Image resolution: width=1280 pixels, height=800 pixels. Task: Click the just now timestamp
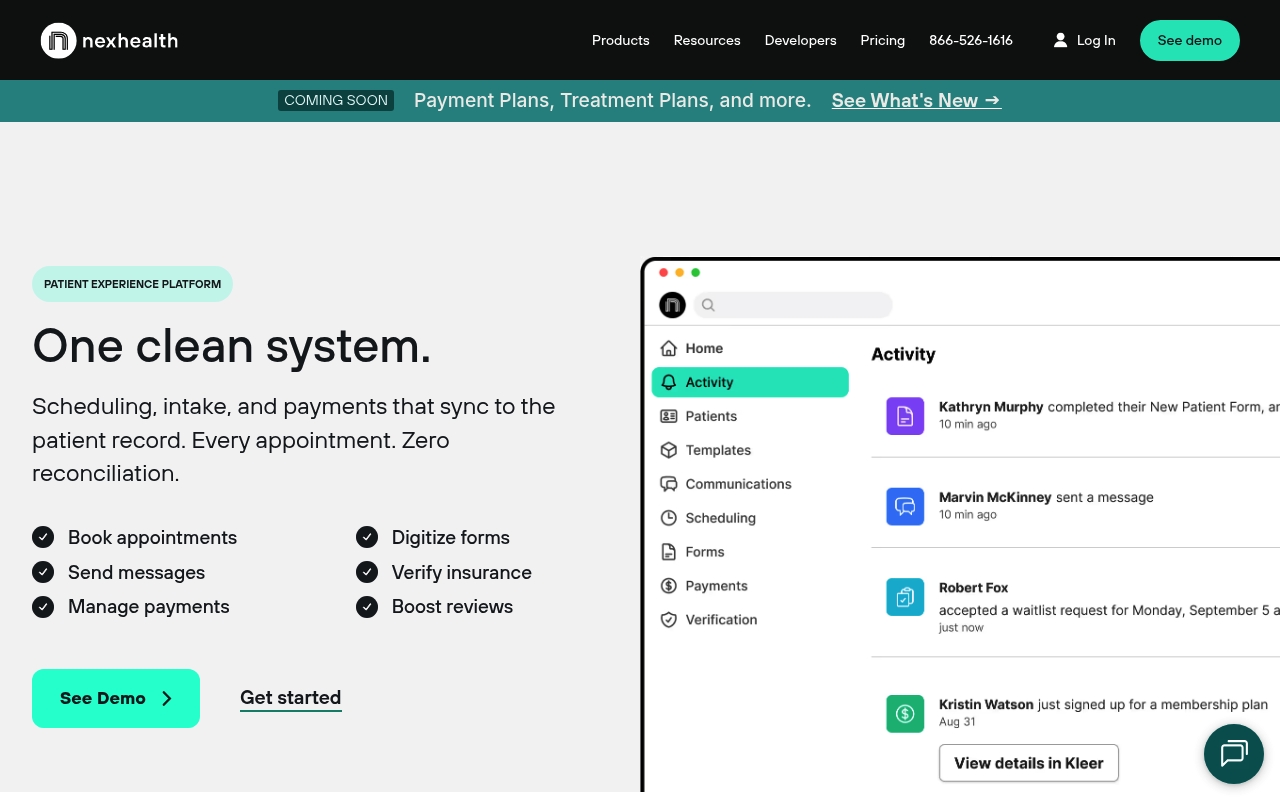pos(961,628)
